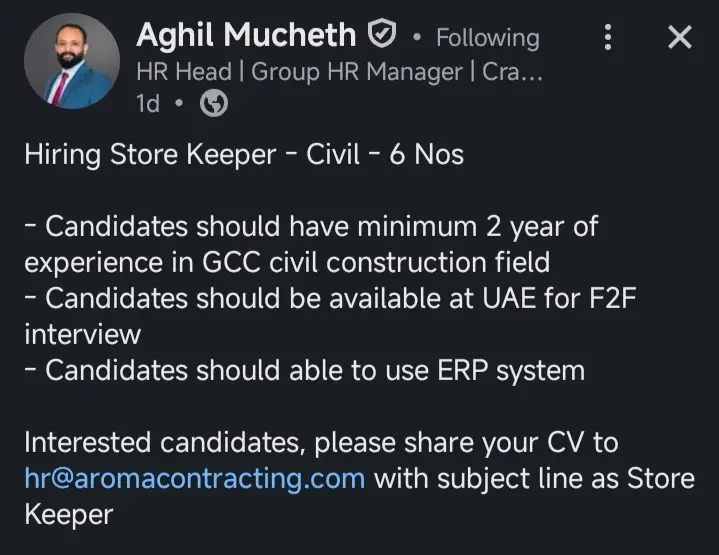Open the Aghil Mucheth profile name

[245, 36]
